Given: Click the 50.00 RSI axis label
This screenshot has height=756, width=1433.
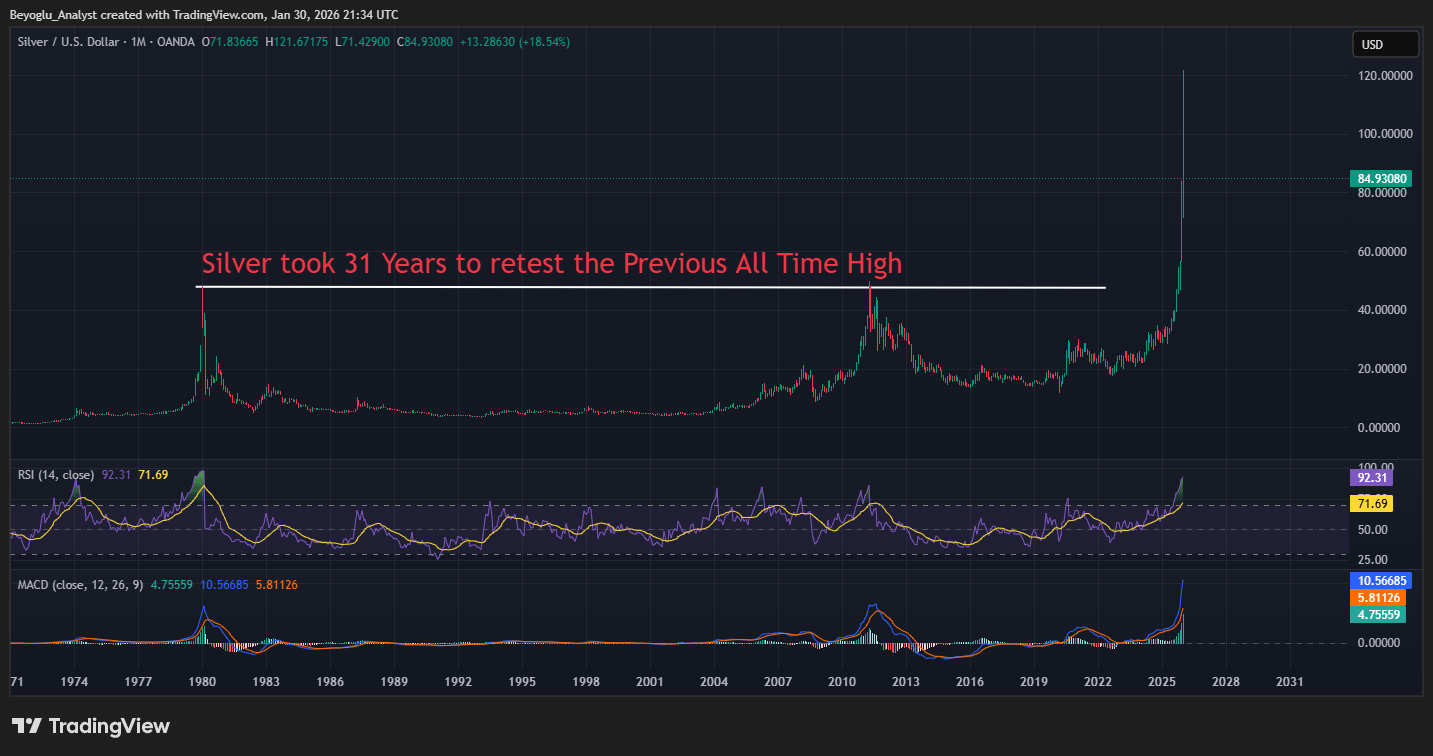Looking at the screenshot, I should coord(1370,530).
